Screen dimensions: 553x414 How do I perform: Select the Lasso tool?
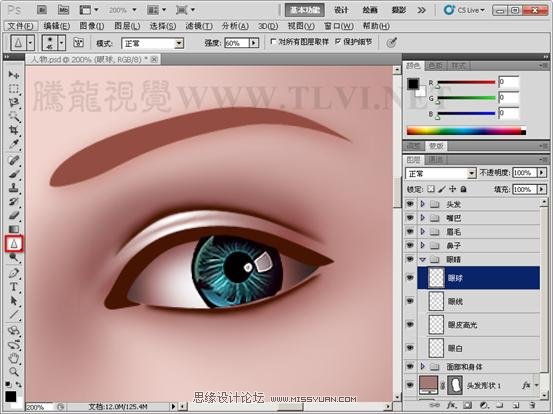click(x=14, y=102)
